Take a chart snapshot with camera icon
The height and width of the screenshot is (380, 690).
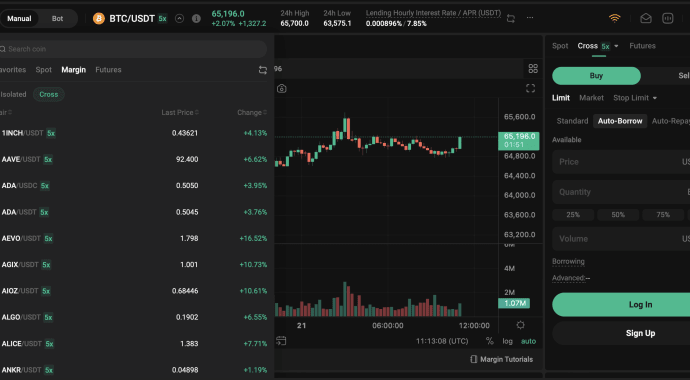[282, 89]
